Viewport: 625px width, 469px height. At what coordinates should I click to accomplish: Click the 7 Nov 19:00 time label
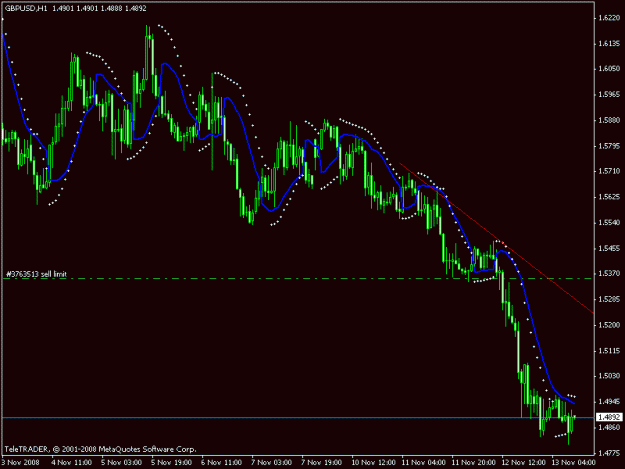click(x=322, y=462)
